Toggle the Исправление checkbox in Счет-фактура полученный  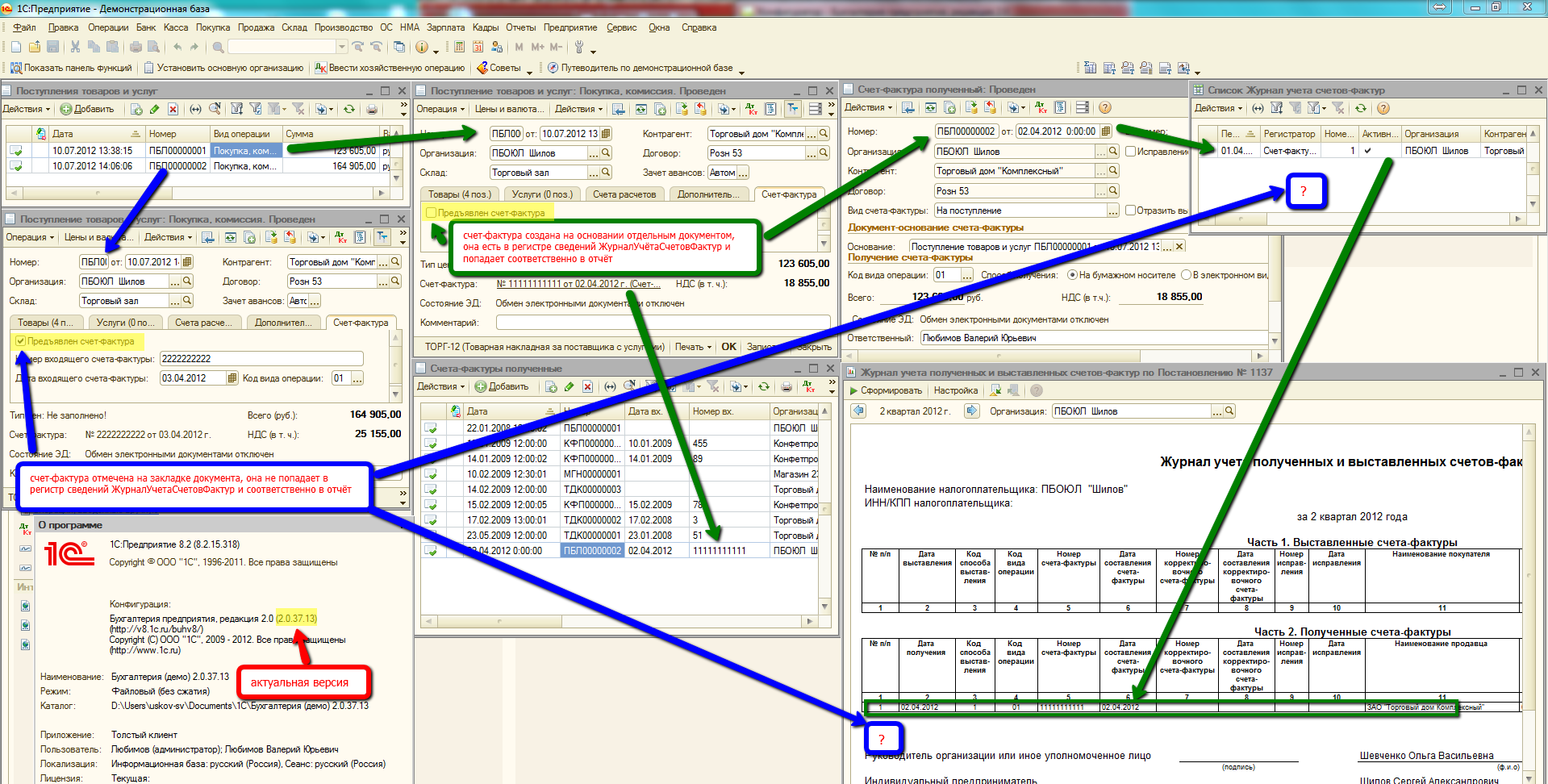(1130, 151)
